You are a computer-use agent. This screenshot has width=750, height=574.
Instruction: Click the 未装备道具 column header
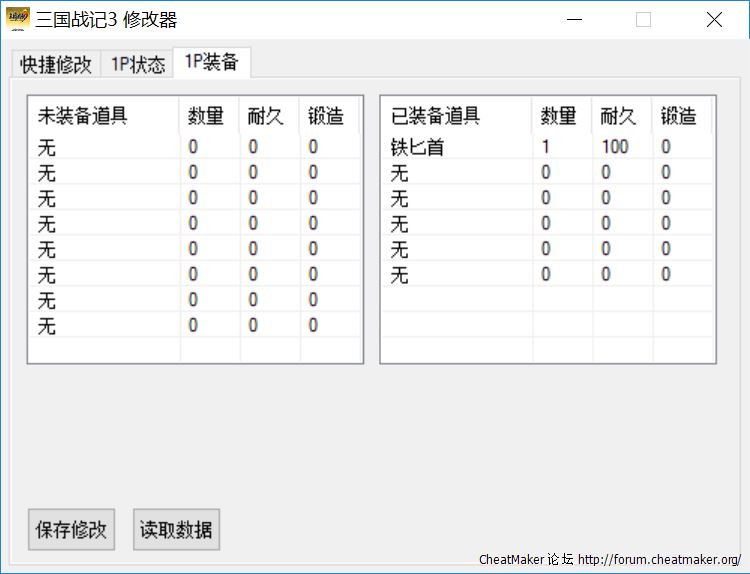[83, 116]
